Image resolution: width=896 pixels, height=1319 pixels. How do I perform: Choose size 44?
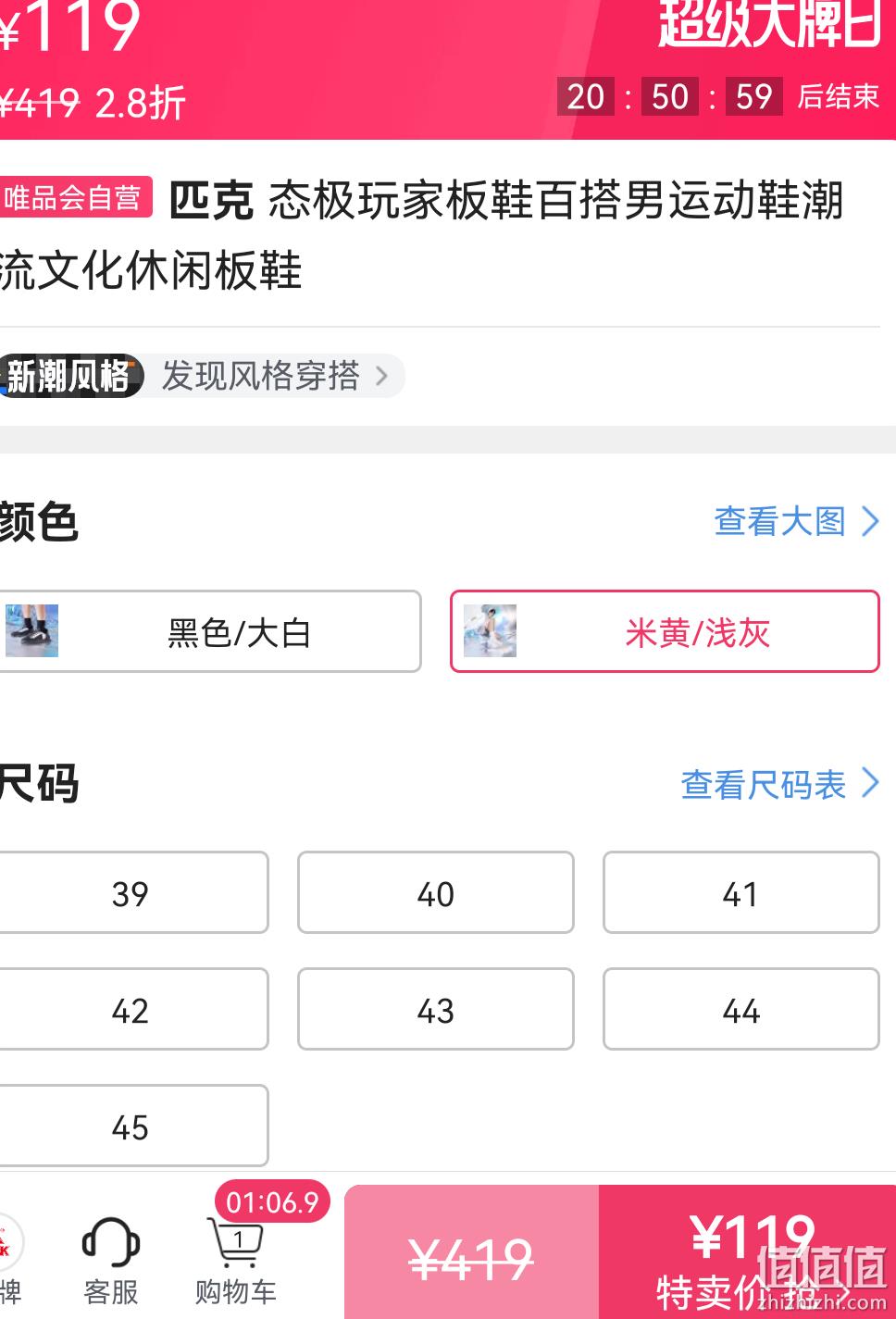pyautogui.click(x=741, y=1009)
